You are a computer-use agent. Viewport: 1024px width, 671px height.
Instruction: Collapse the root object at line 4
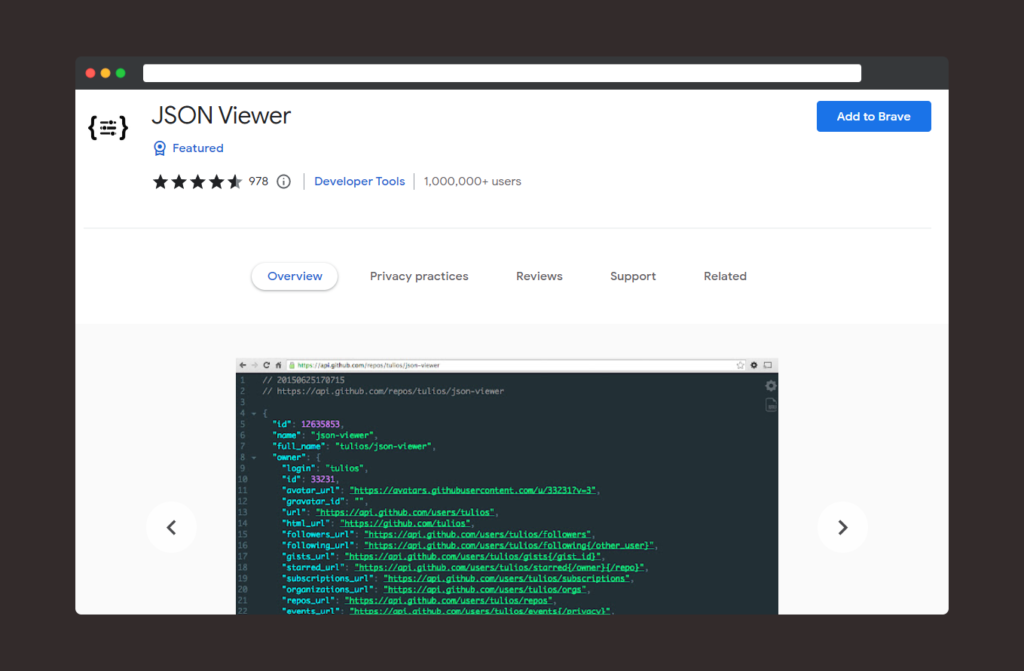254,414
